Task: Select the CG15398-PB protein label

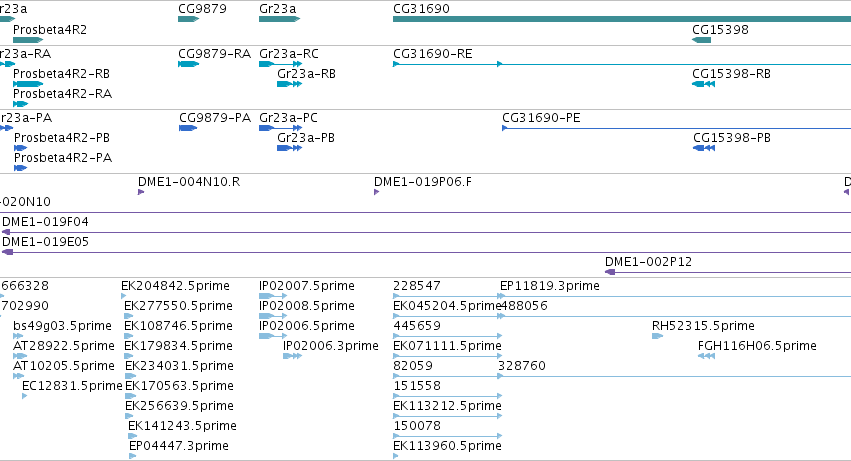Action: (732, 138)
